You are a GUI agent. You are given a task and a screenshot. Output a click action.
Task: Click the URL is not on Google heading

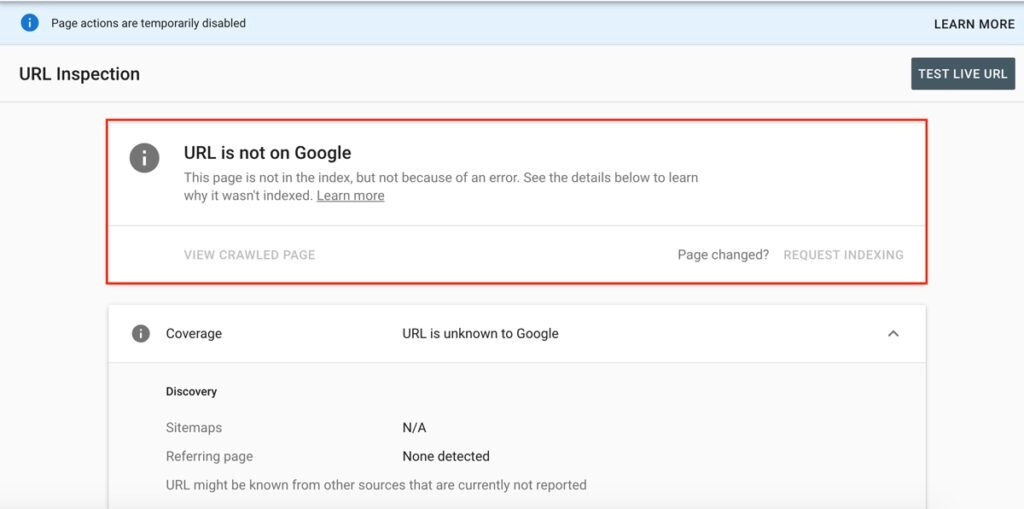267,153
